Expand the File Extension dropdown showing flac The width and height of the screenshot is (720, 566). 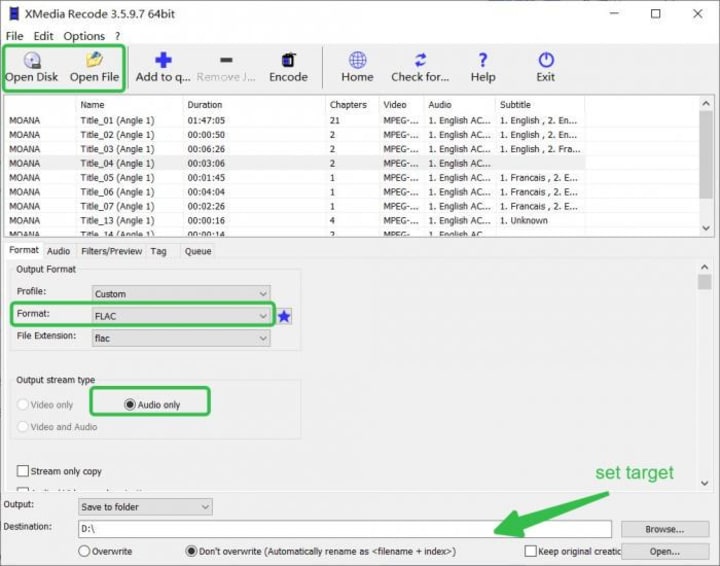[181, 338]
